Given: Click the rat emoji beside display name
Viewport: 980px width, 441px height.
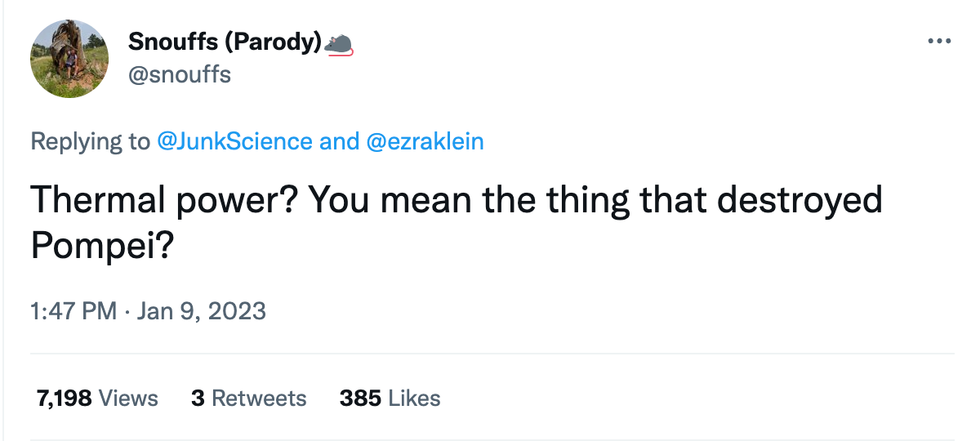Looking at the screenshot, I should pyautogui.click(x=340, y=43).
